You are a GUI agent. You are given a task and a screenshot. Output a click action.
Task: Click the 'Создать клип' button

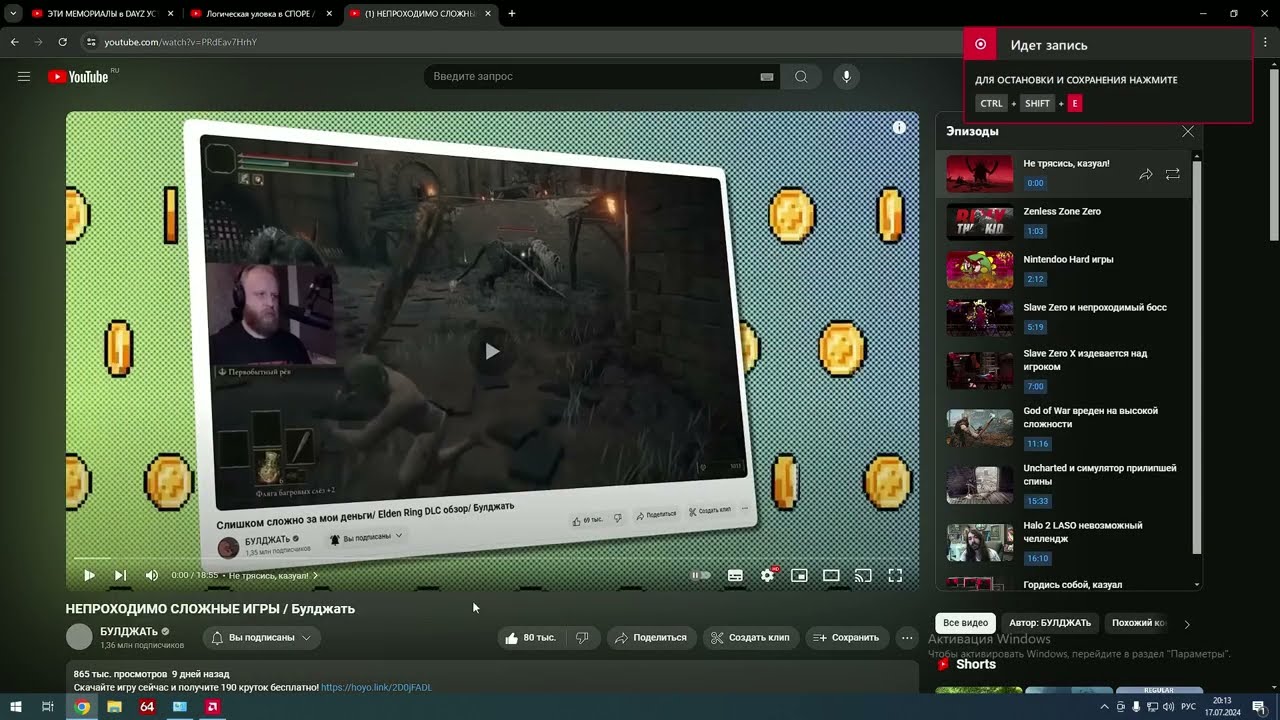[x=750, y=638]
